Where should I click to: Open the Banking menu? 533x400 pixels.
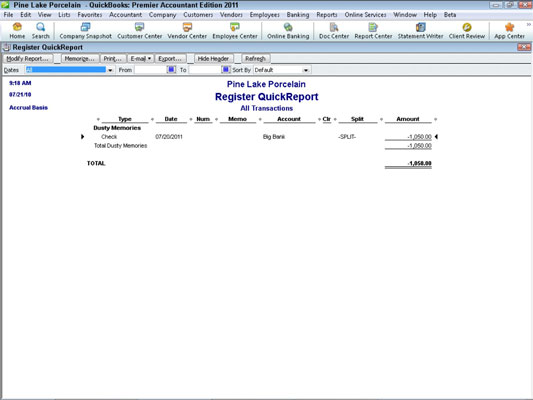(298, 15)
